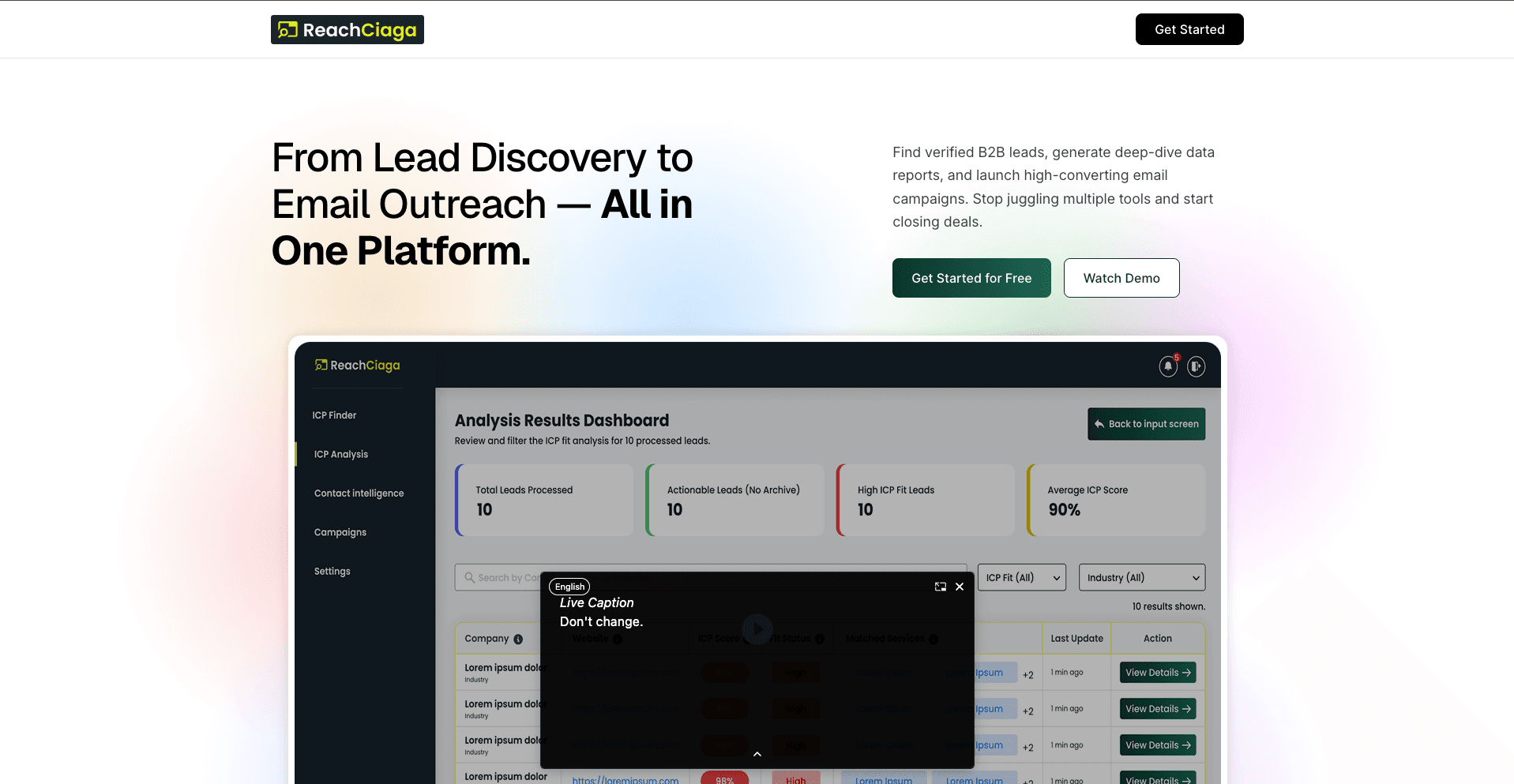The height and width of the screenshot is (784, 1514).
Task: Open the ICP Fit (All) dropdown
Action: (1022, 577)
